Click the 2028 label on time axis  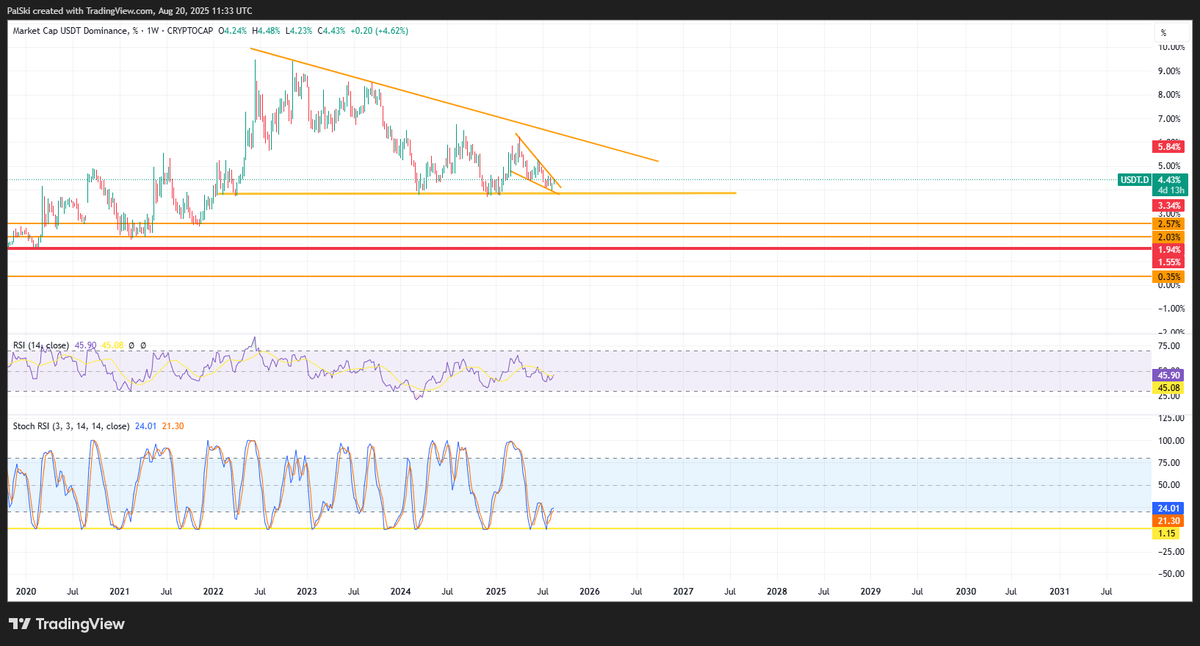[776, 593]
